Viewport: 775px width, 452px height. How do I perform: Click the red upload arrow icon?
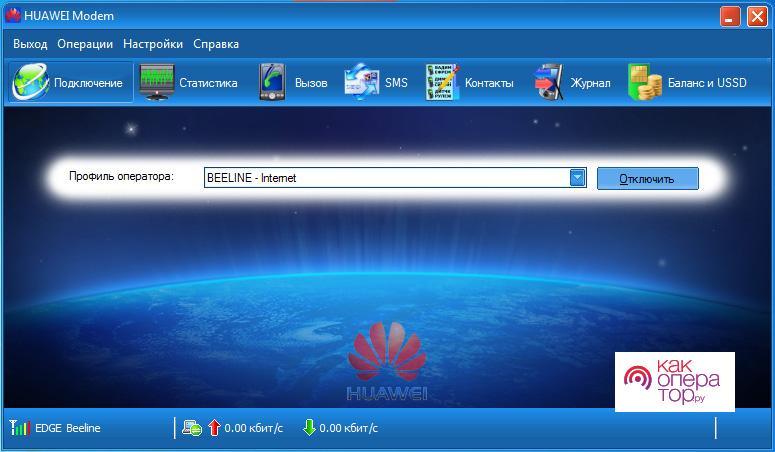pyautogui.click(x=214, y=427)
